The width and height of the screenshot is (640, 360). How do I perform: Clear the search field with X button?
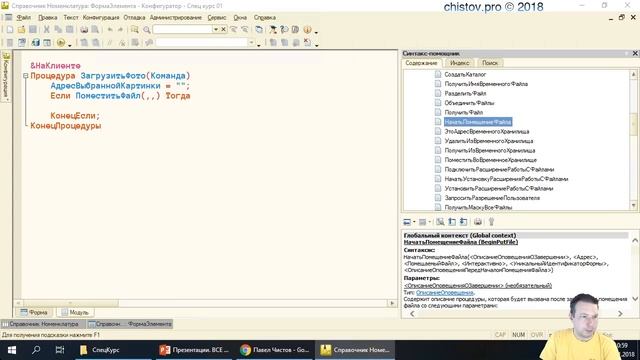tap(223, 29)
